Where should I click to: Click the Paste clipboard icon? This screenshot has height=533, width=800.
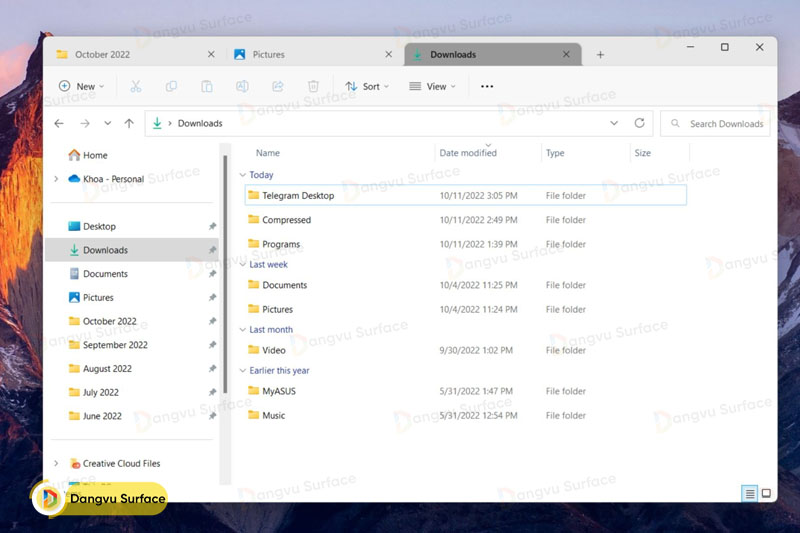pyautogui.click(x=207, y=86)
